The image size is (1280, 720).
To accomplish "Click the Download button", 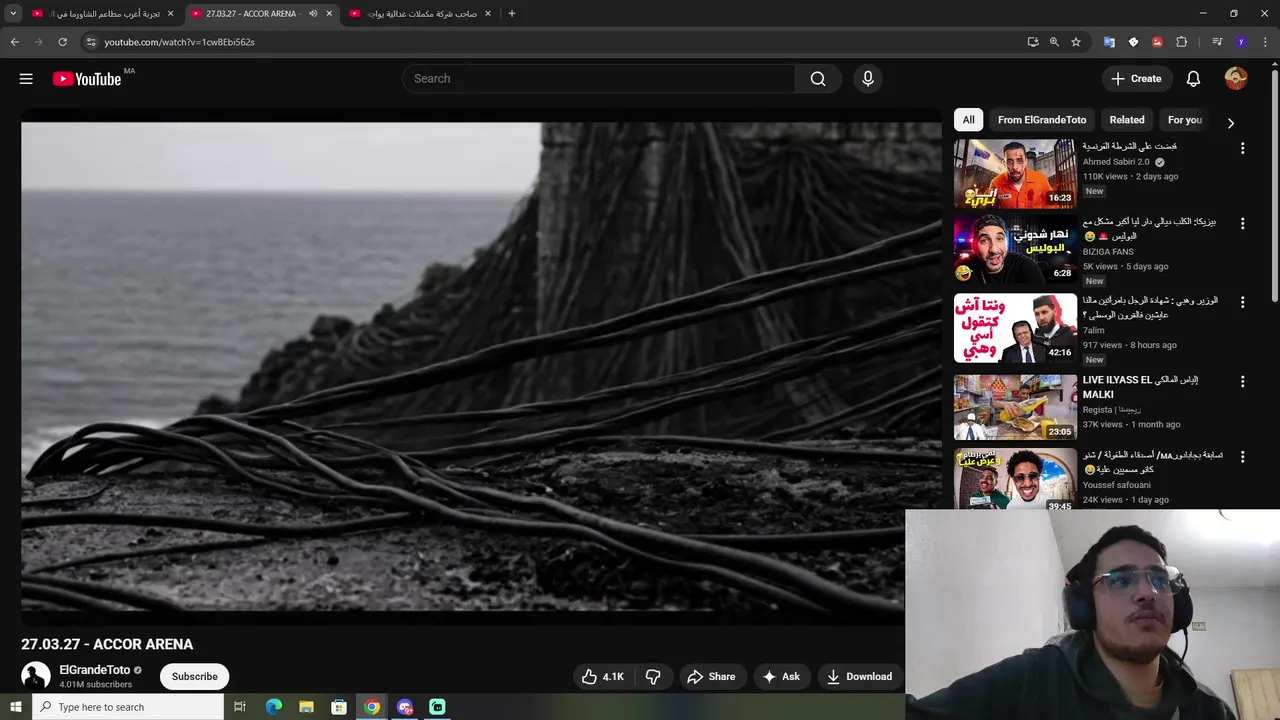I will tap(859, 677).
